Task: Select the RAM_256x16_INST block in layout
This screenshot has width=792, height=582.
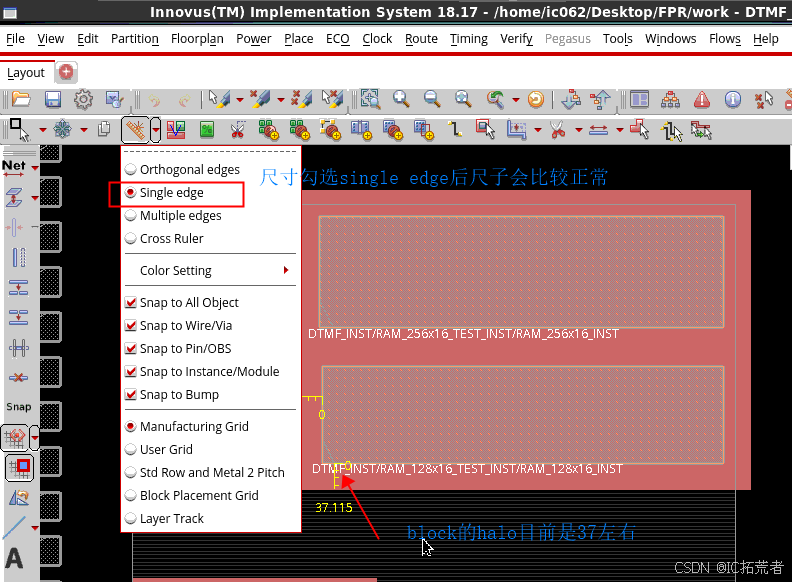Action: [x=521, y=272]
